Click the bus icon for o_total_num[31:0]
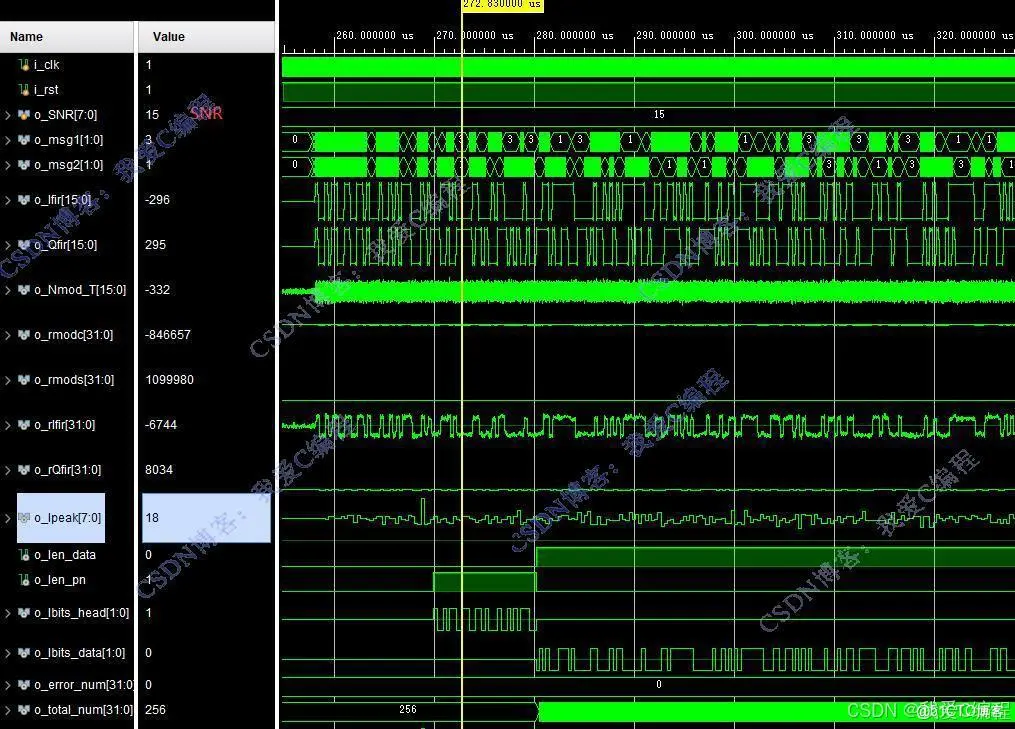The width and height of the screenshot is (1015, 729). tap(22, 710)
